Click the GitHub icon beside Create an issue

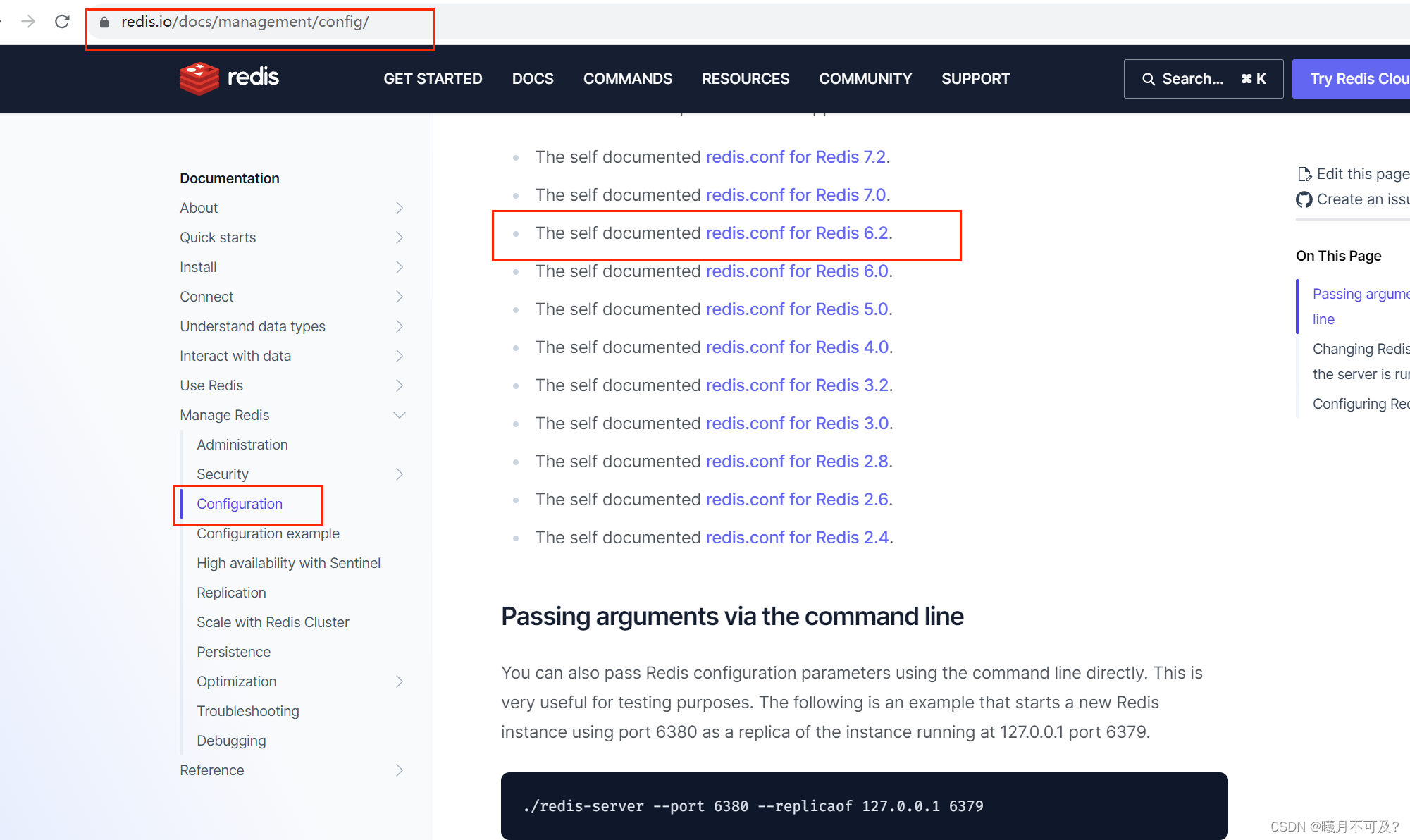pyautogui.click(x=1304, y=199)
